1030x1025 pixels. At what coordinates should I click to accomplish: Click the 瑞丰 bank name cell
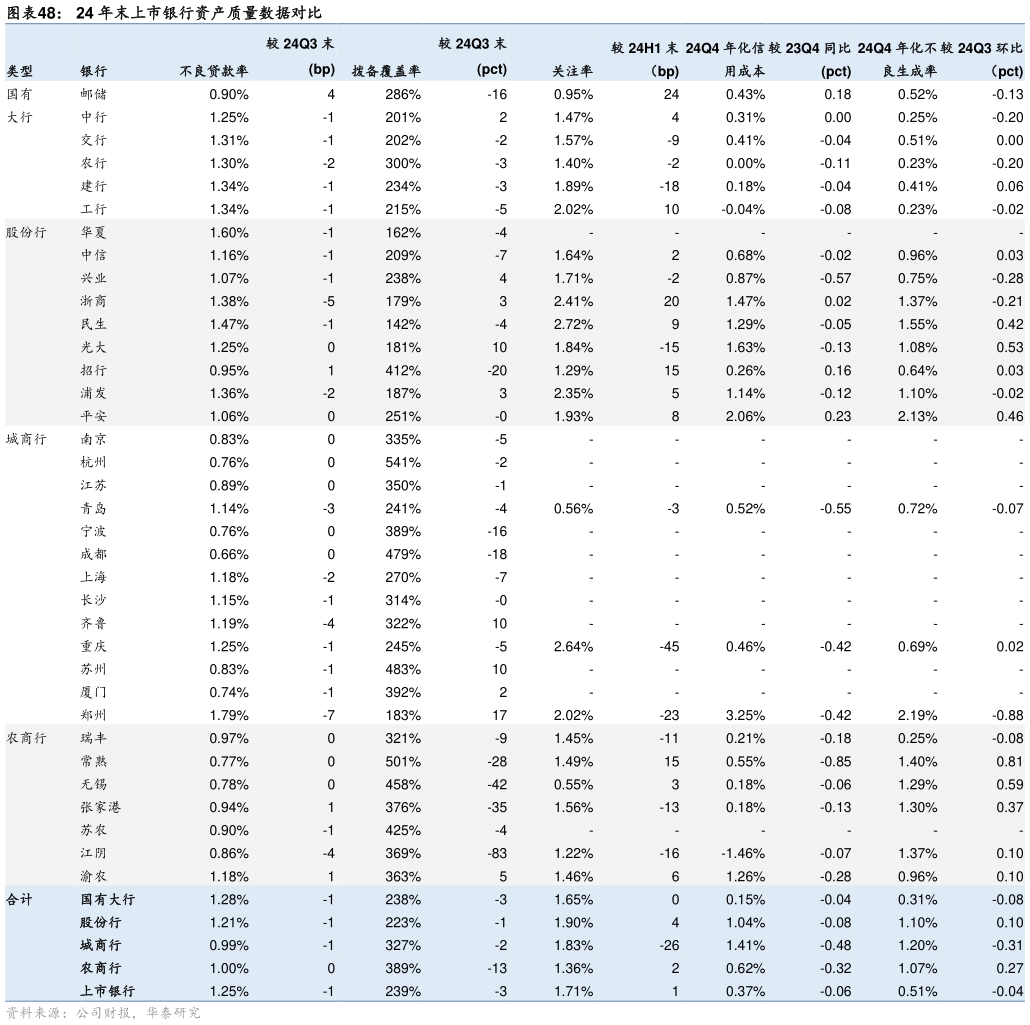[94, 738]
